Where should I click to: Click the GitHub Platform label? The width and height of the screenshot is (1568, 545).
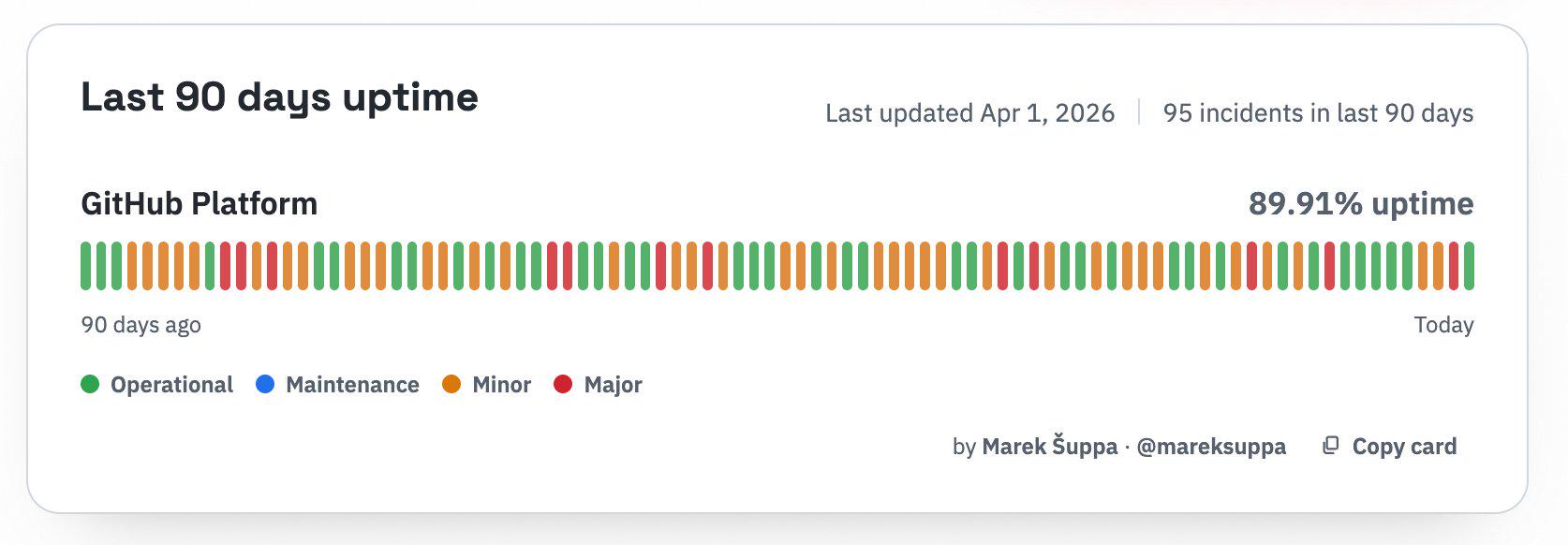click(200, 203)
